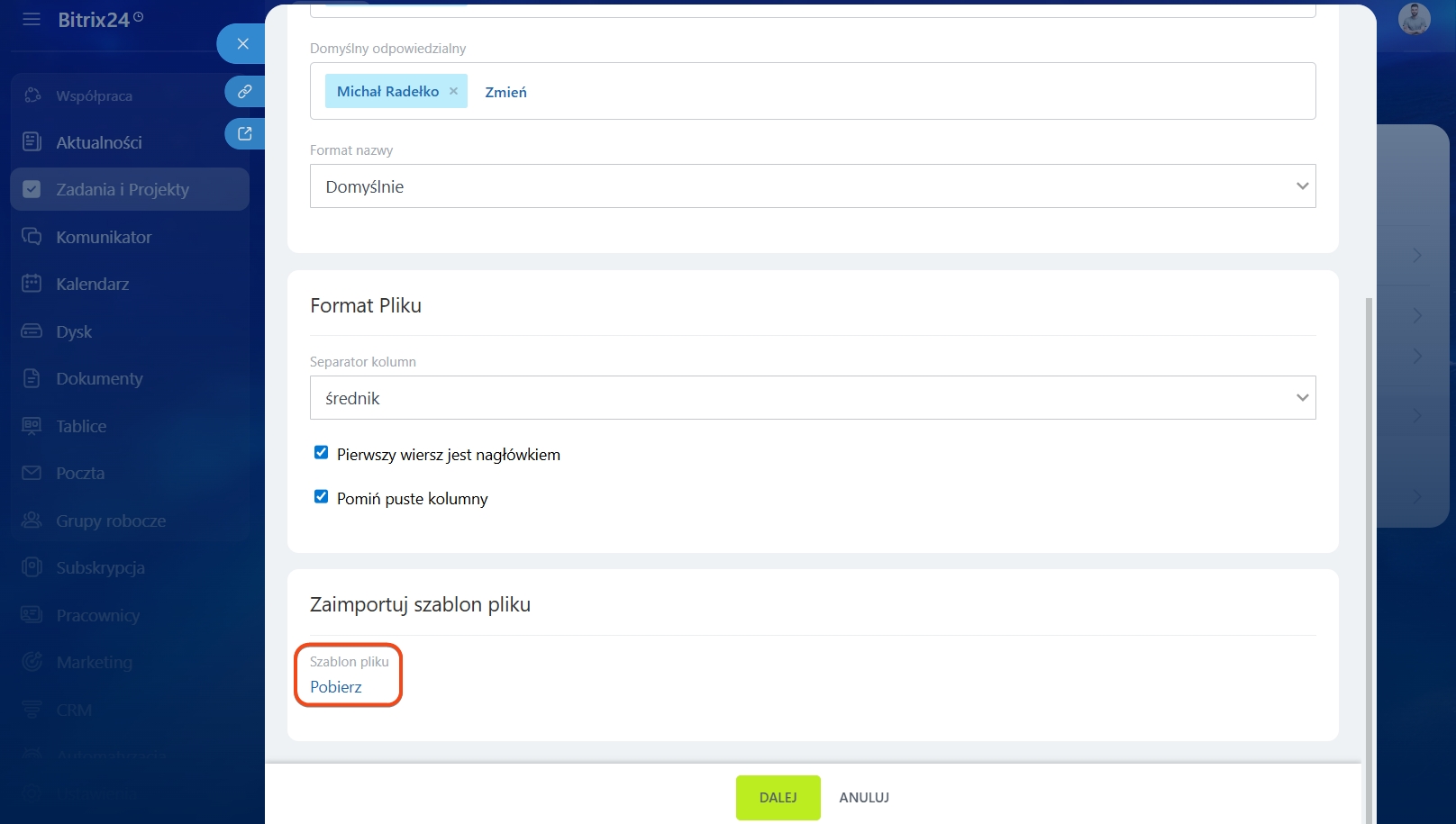Click the DALEJ button
Image resolution: width=1456 pixels, height=824 pixels.
[778, 798]
